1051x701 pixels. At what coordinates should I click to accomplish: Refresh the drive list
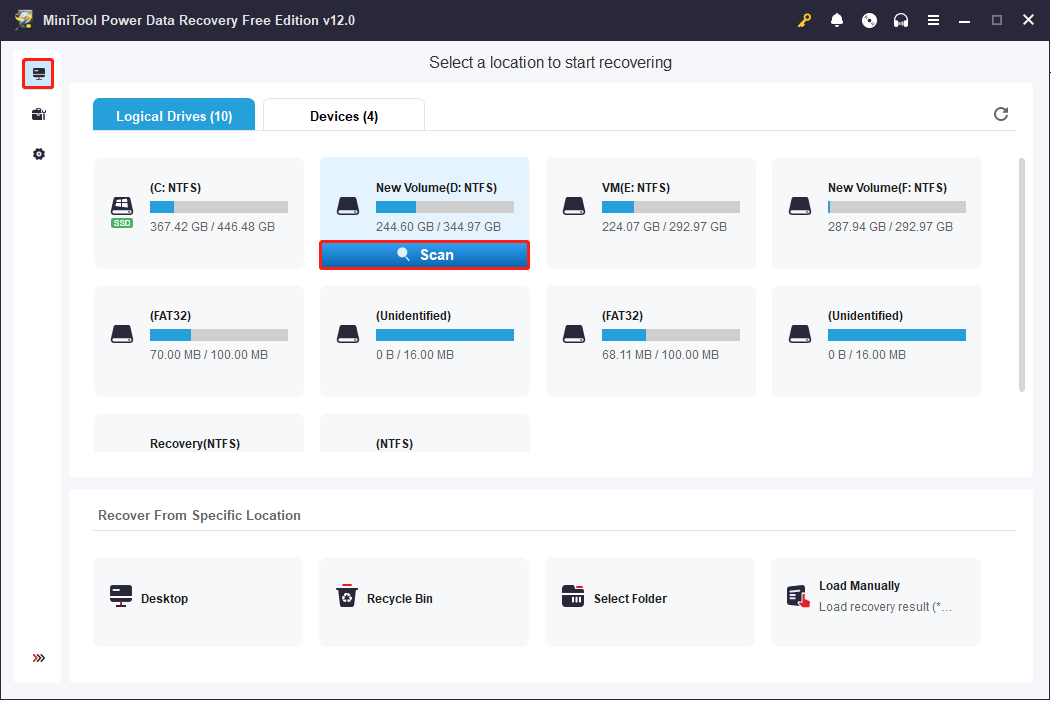(x=1001, y=114)
